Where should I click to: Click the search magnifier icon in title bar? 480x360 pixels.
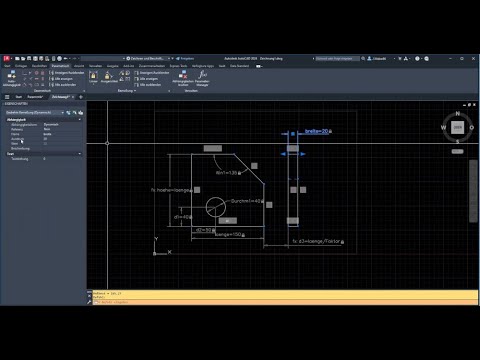(363, 58)
